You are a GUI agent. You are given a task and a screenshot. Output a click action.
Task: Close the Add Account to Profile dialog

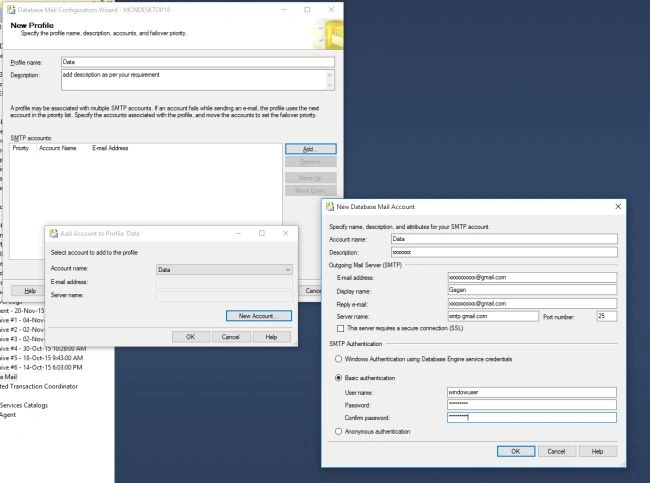285,233
